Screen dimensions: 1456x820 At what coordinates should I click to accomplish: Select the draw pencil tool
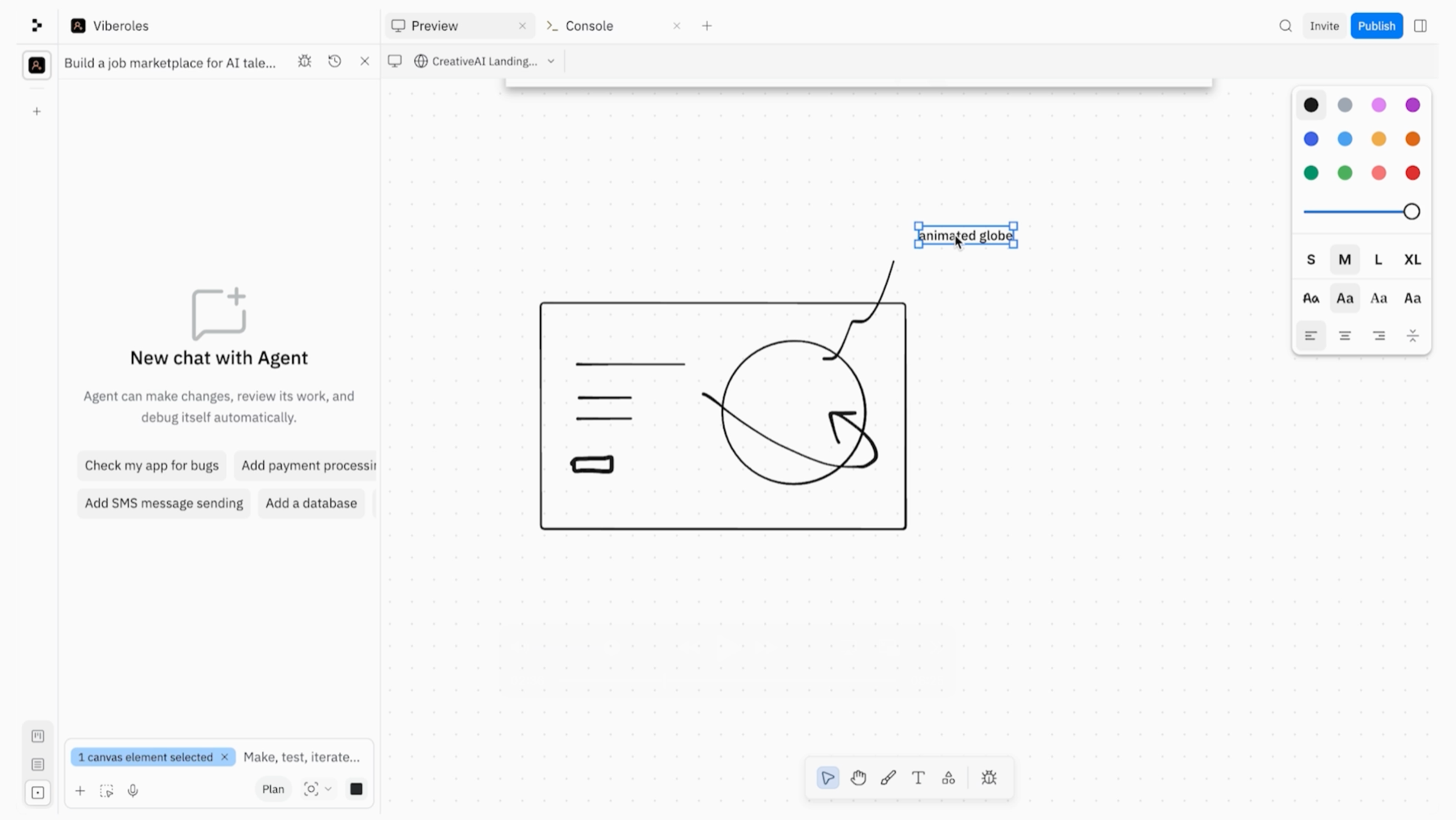(x=888, y=778)
